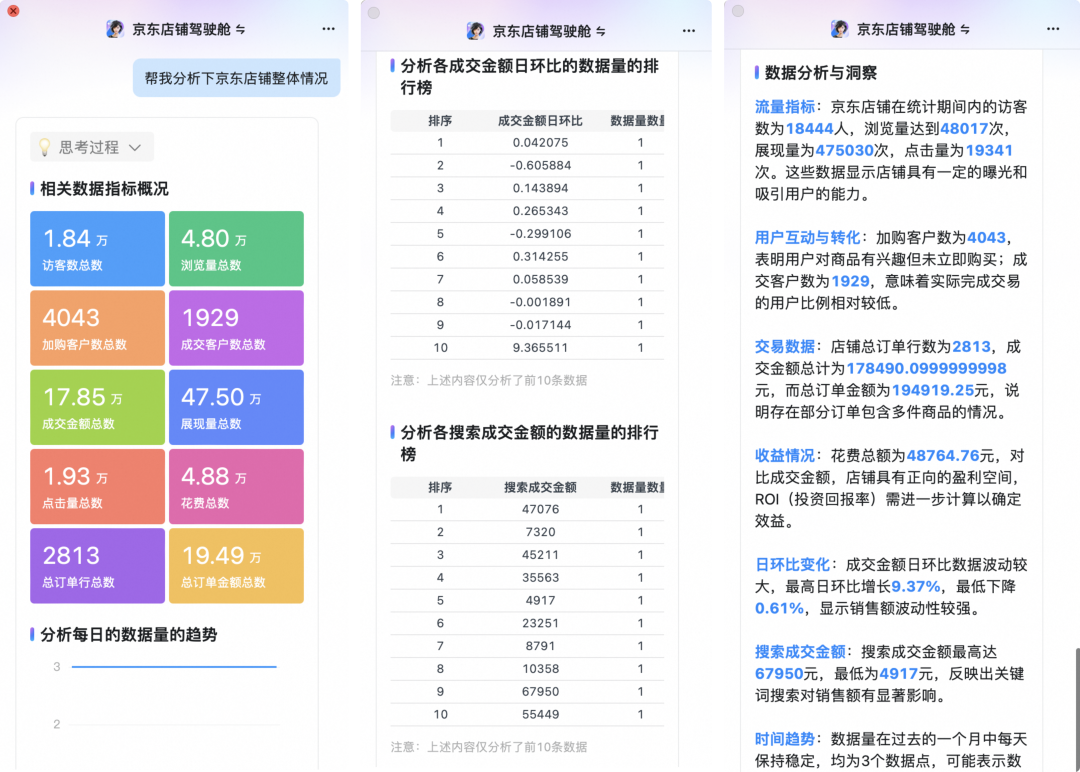
Task: Click the value 55449 in search table
Action: 540,714
